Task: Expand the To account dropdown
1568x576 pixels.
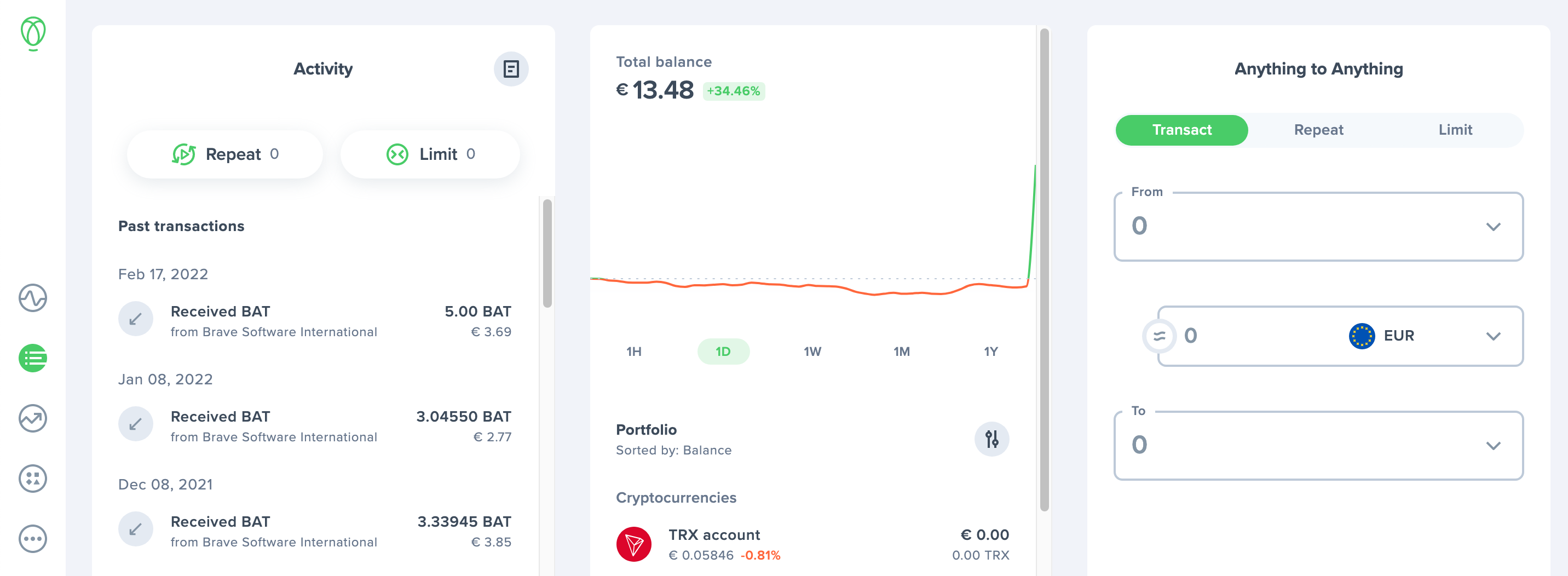Action: click(1492, 446)
